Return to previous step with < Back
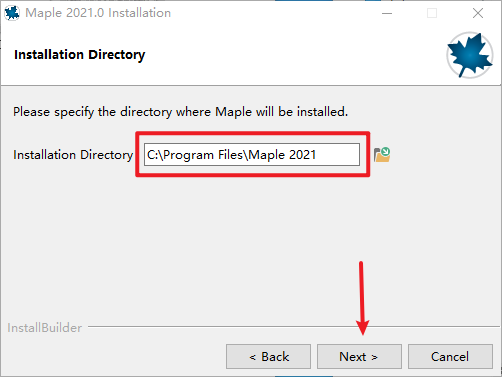Image resolution: width=502 pixels, height=377 pixels. [268, 357]
